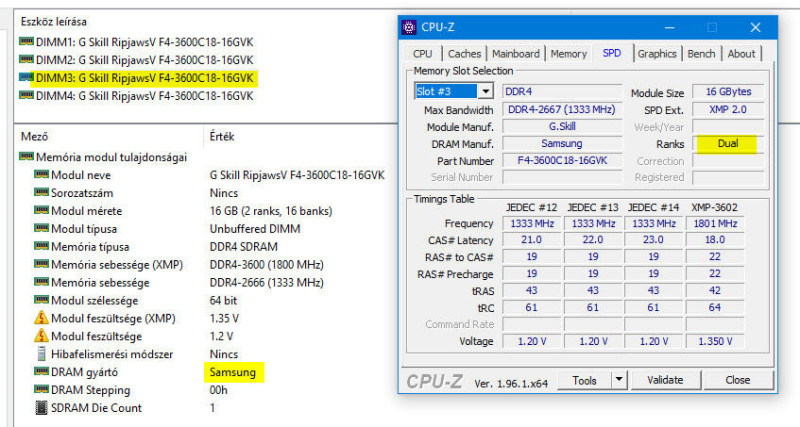Click XMP-3602 CAS# Latency 18.0 cell
The height and width of the screenshot is (427, 800).
tap(715, 240)
